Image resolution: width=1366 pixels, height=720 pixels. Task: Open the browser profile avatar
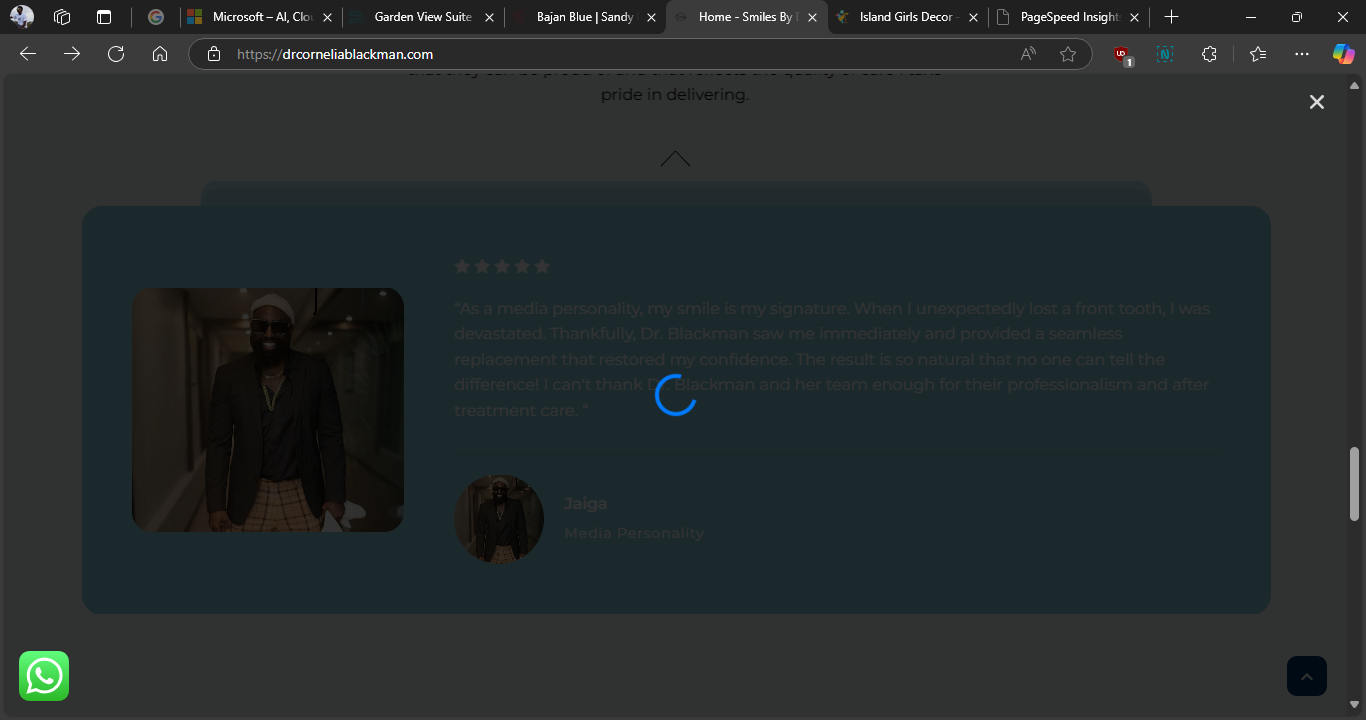21,17
